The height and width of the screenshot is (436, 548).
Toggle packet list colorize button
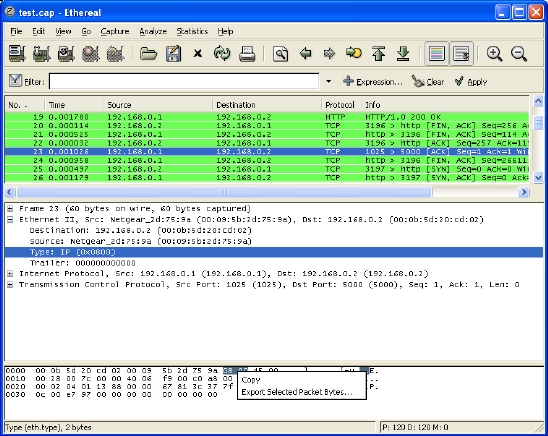pyautogui.click(x=437, y=53)
